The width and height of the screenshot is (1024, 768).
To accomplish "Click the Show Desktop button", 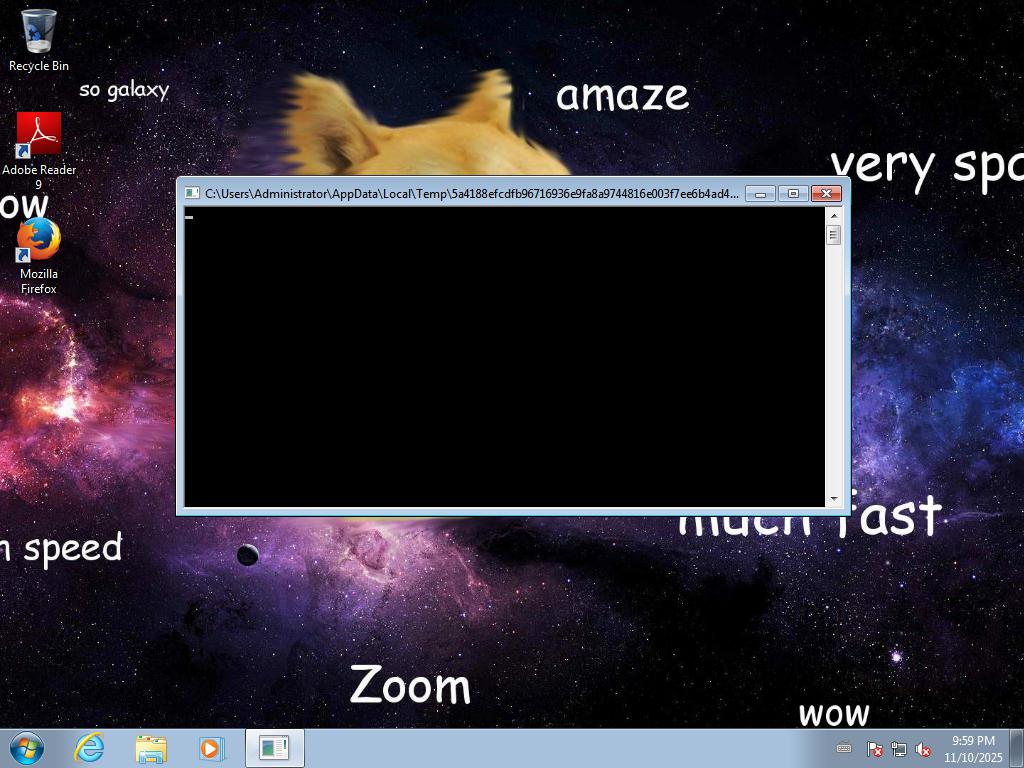I will tap(1017, 748).
